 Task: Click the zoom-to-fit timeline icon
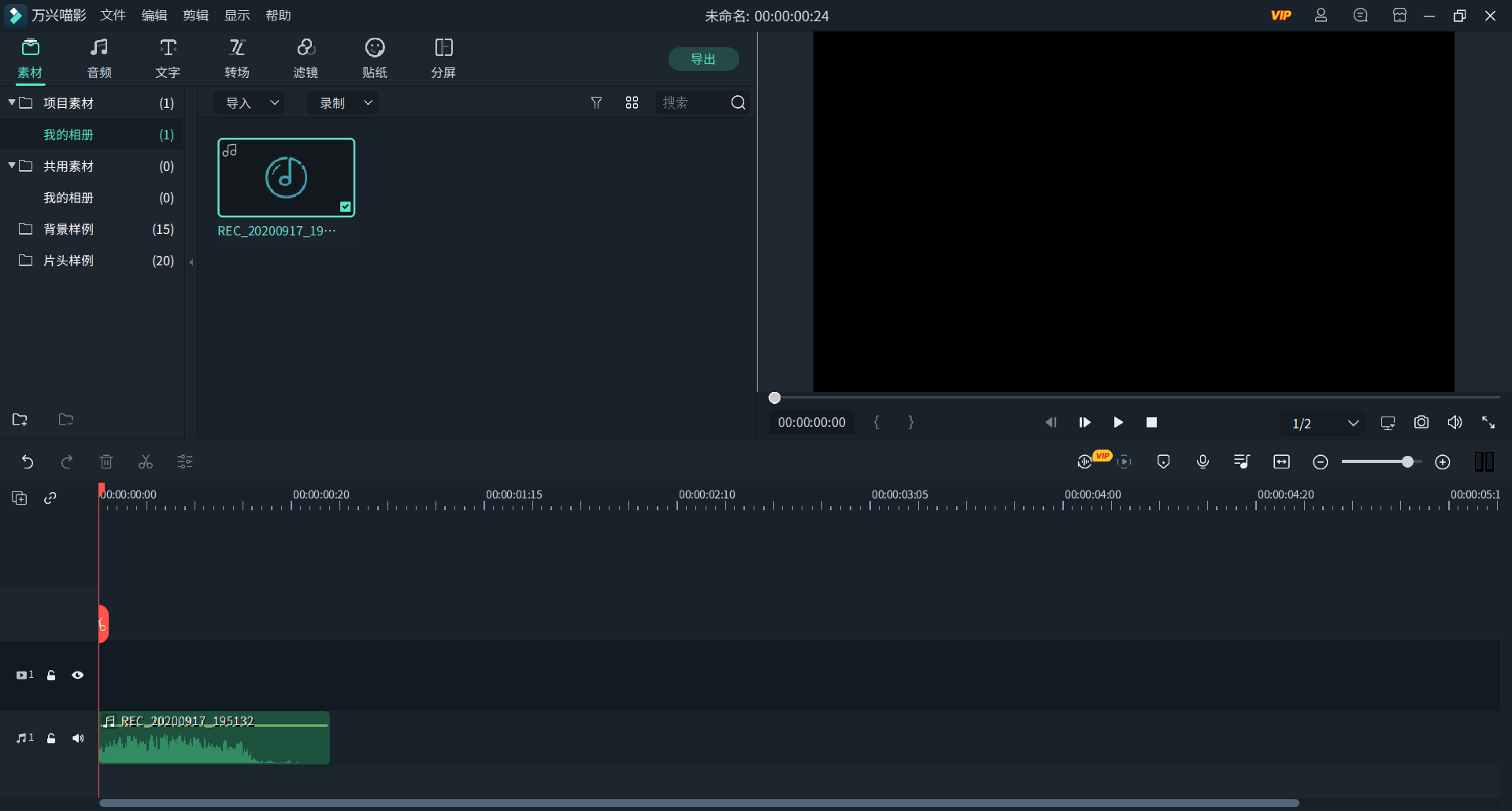(1281, 462)
